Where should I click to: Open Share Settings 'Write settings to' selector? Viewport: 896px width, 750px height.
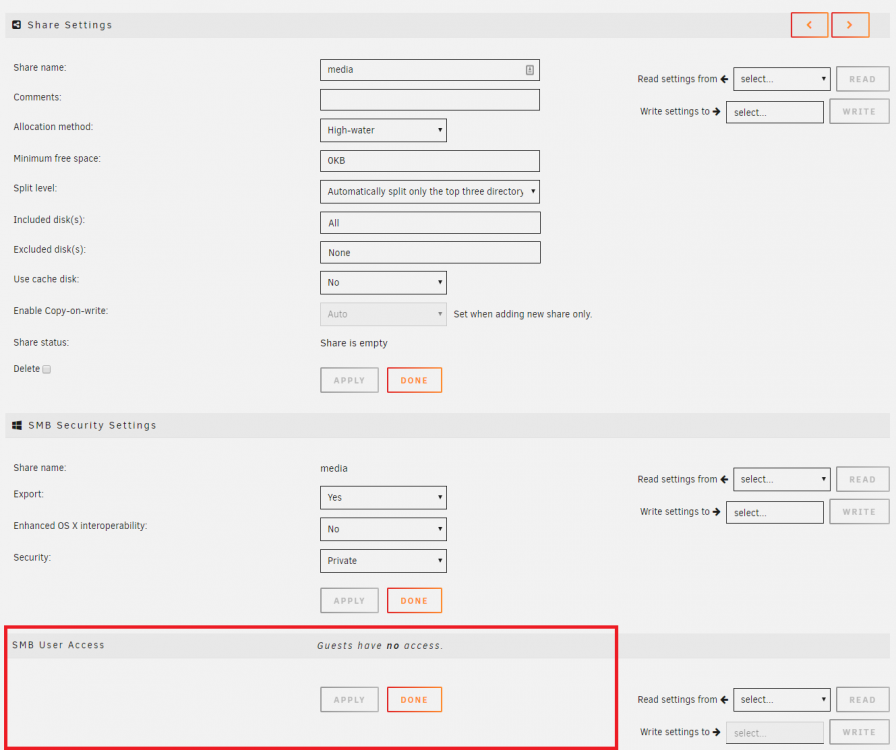[x=774, y=112]
